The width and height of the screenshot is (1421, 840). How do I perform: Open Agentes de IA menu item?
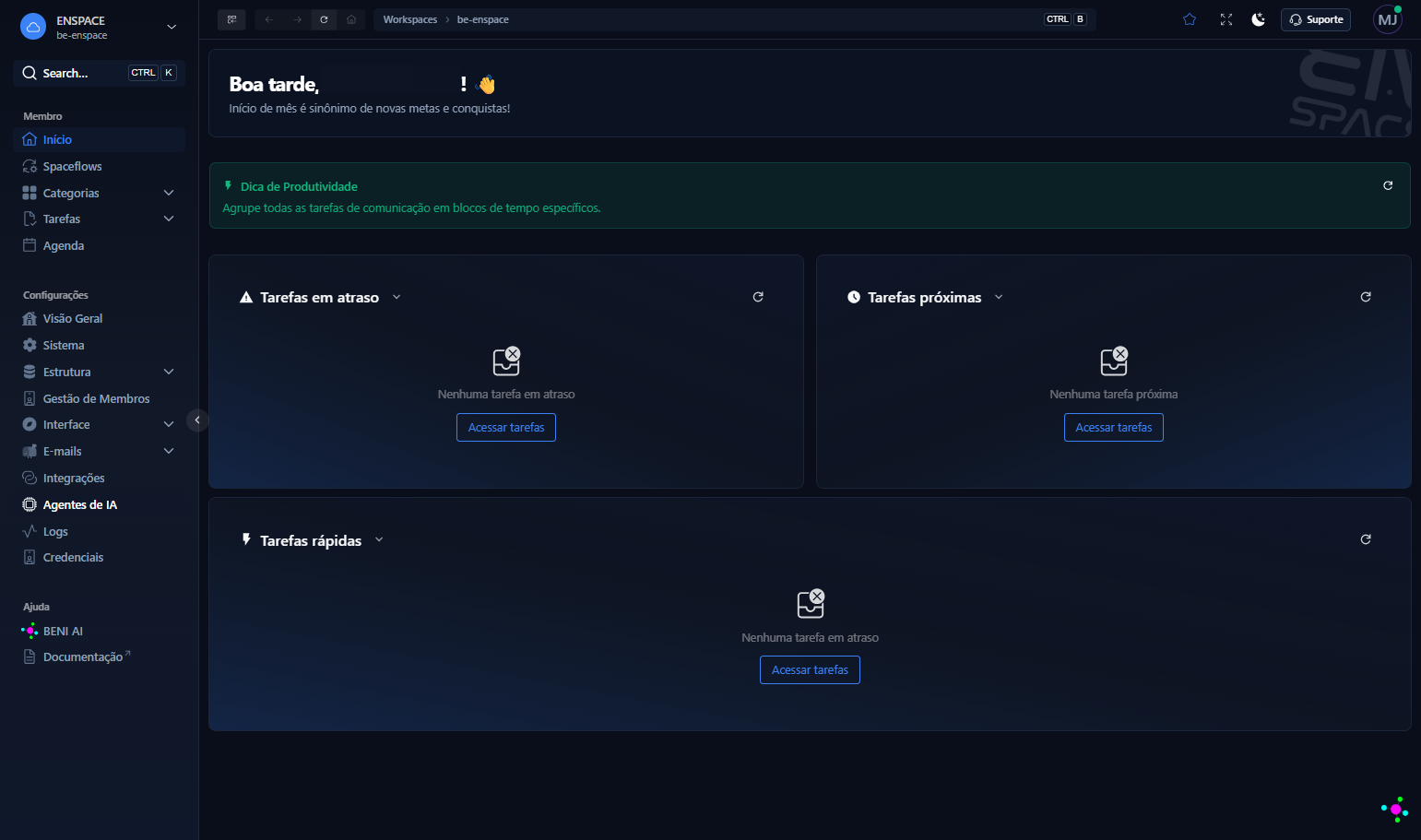pyautogui.click(x=100, y=504)
